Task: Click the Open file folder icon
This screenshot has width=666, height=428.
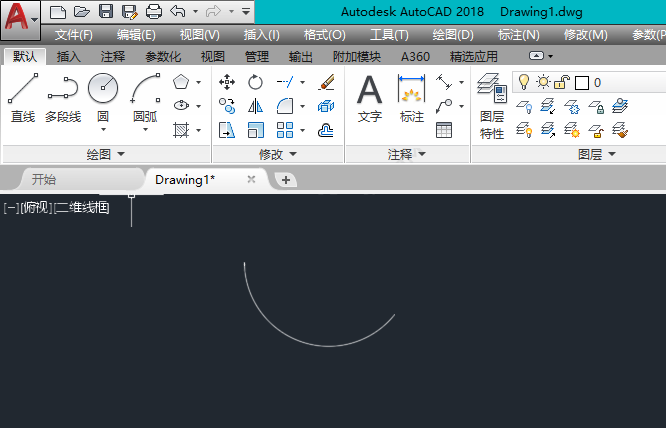Action: [x=82, y=11]
